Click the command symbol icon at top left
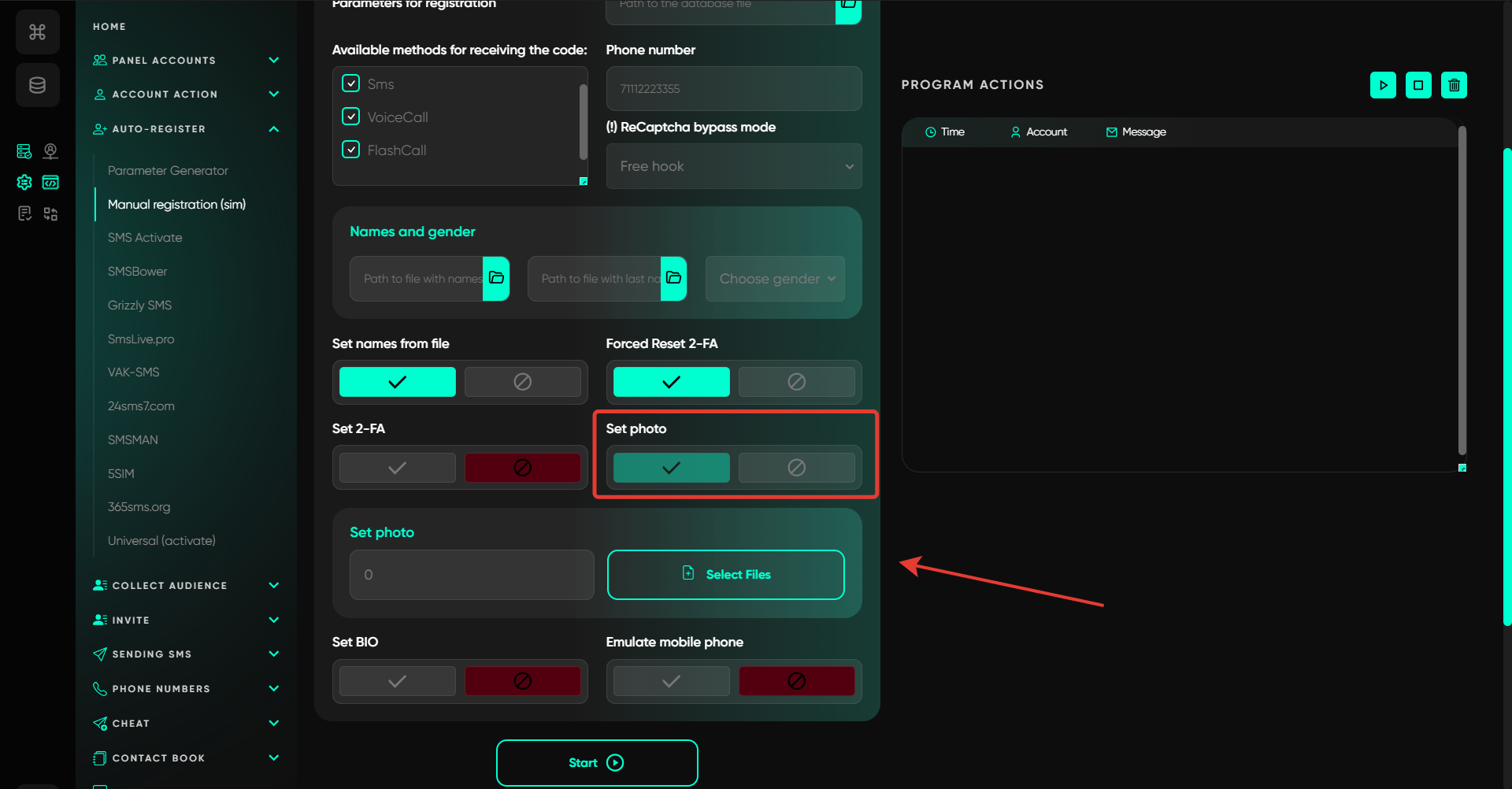The width and height of the screenshot is (1512, 789). point(37,32)
